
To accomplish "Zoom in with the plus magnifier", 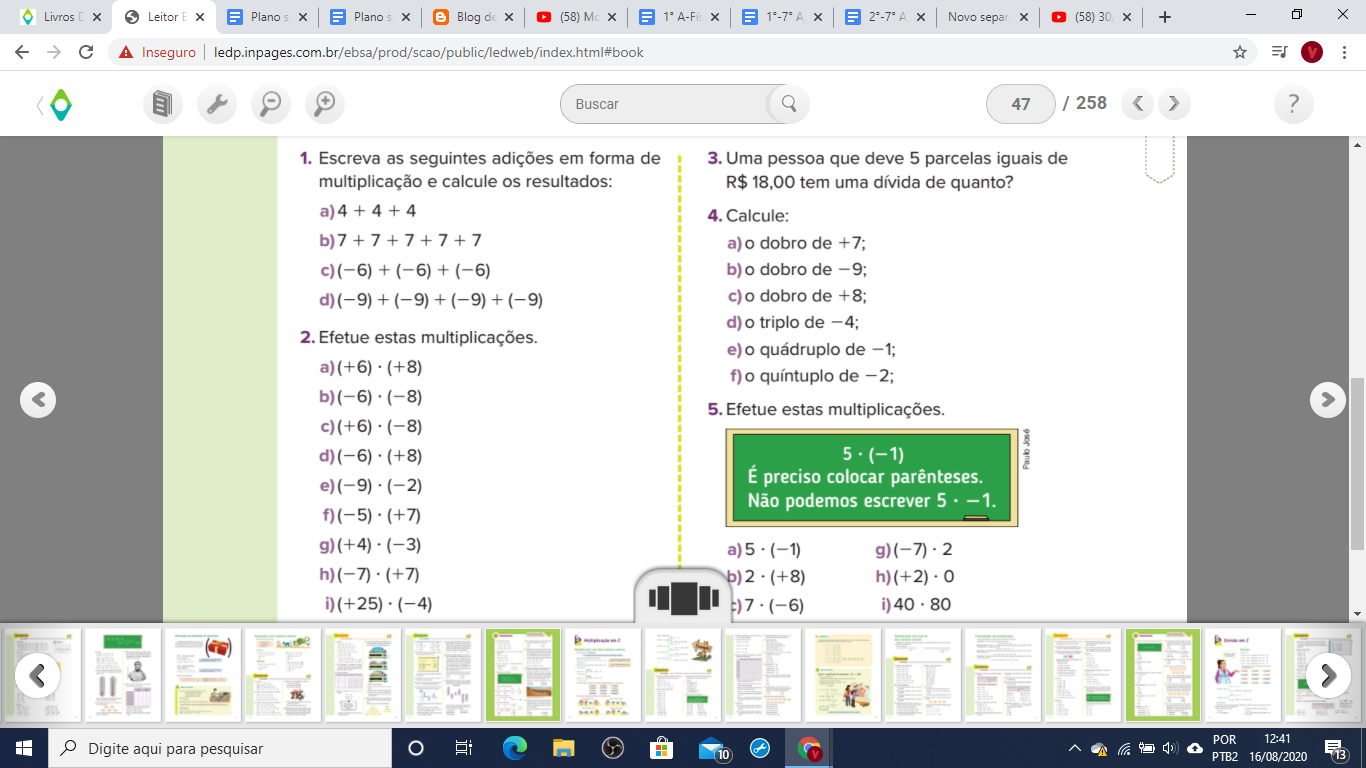I will 325,103.
